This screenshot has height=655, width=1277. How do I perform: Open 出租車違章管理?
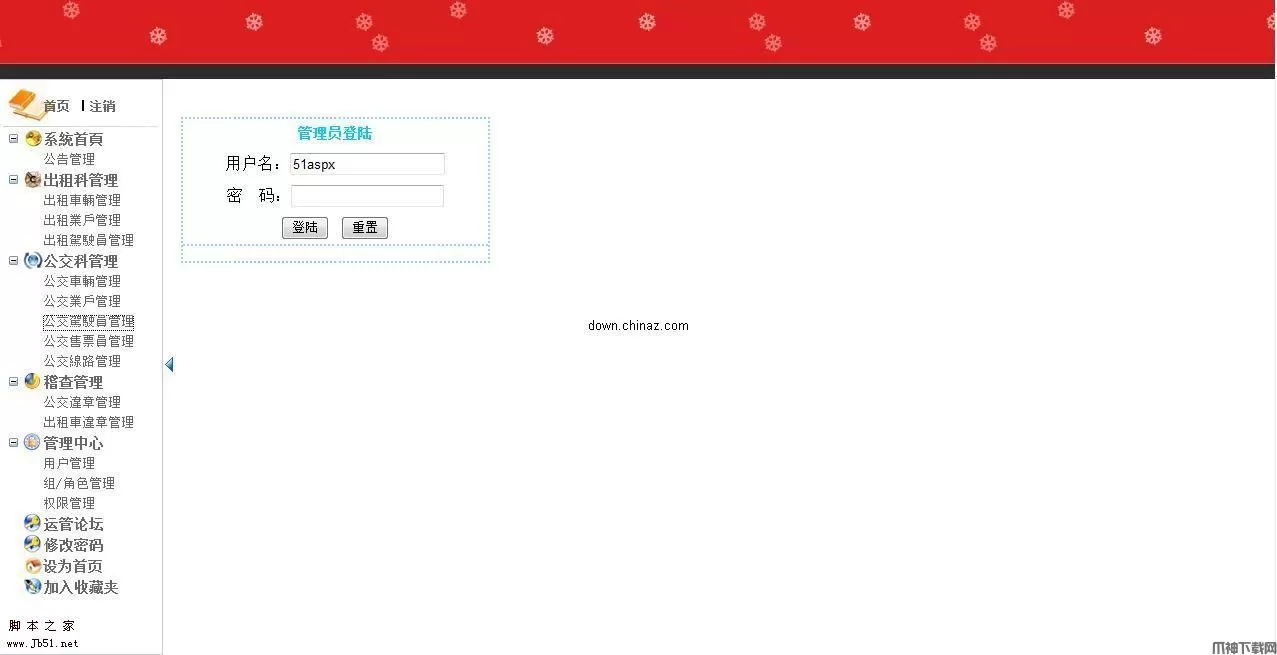88,422
